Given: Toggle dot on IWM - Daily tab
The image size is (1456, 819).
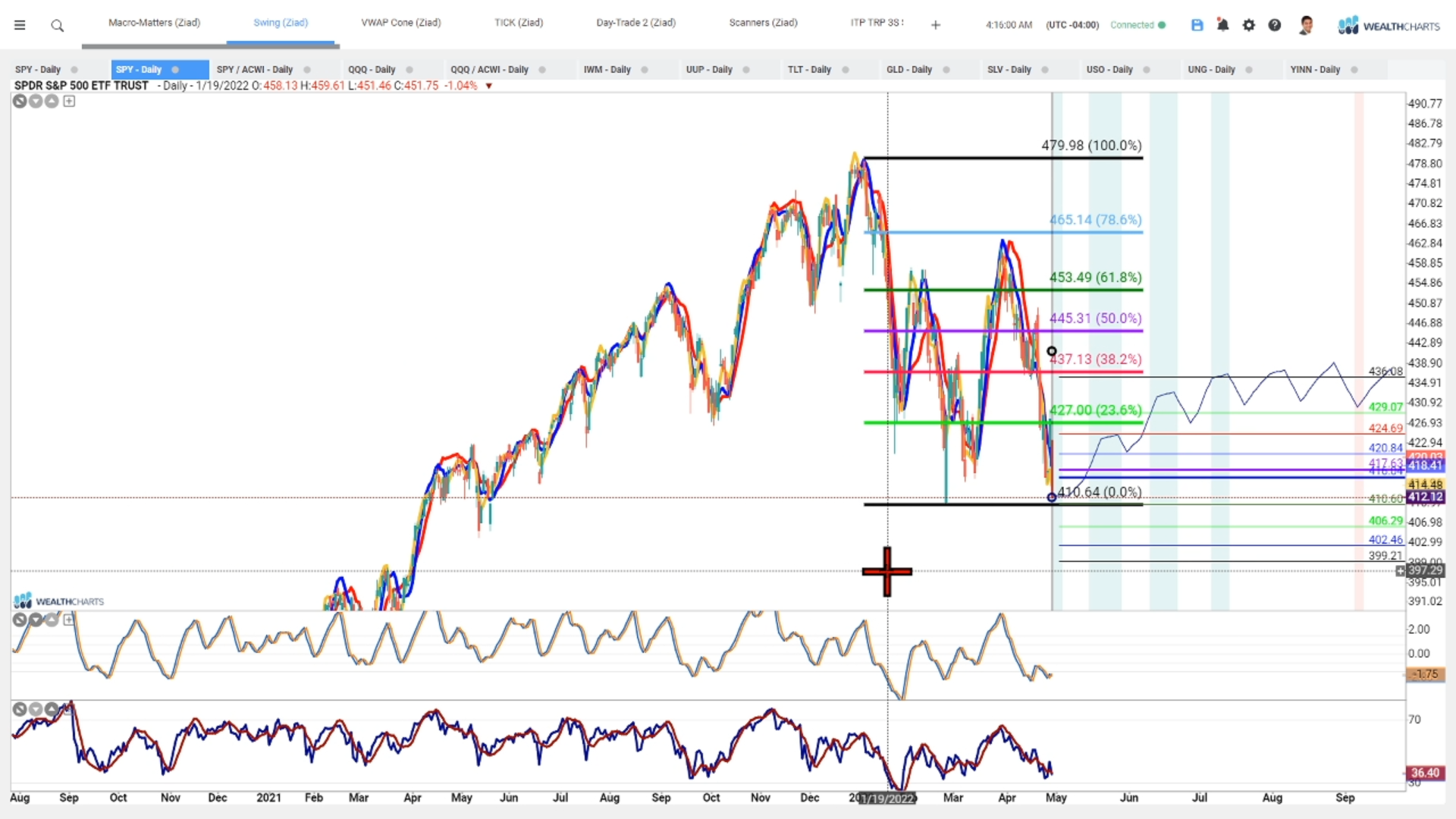Looking at the screenshot, I should pos(645,70).
